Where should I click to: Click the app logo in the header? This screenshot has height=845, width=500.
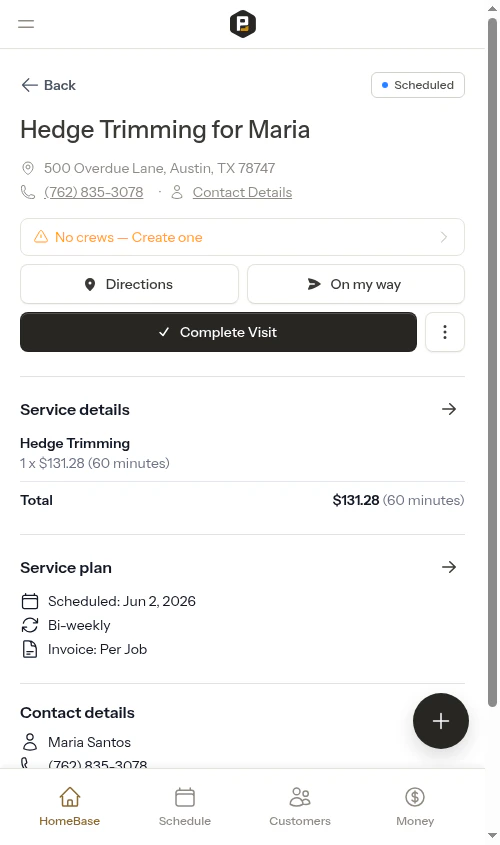(242, 24)
